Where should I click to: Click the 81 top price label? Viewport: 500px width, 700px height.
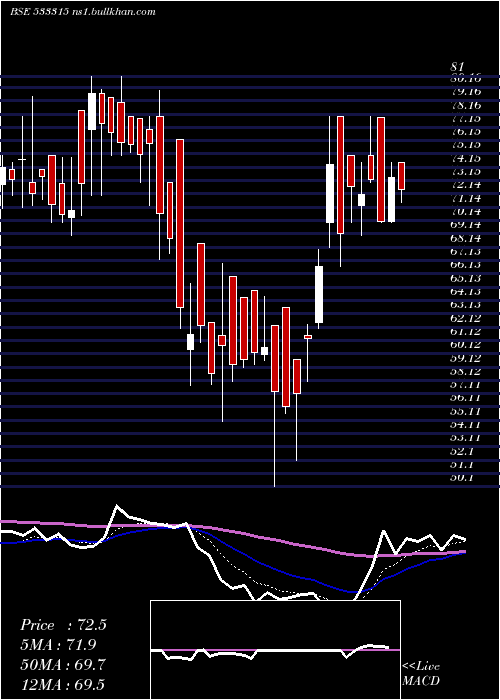pyautogui.click(x=457, y=67)
